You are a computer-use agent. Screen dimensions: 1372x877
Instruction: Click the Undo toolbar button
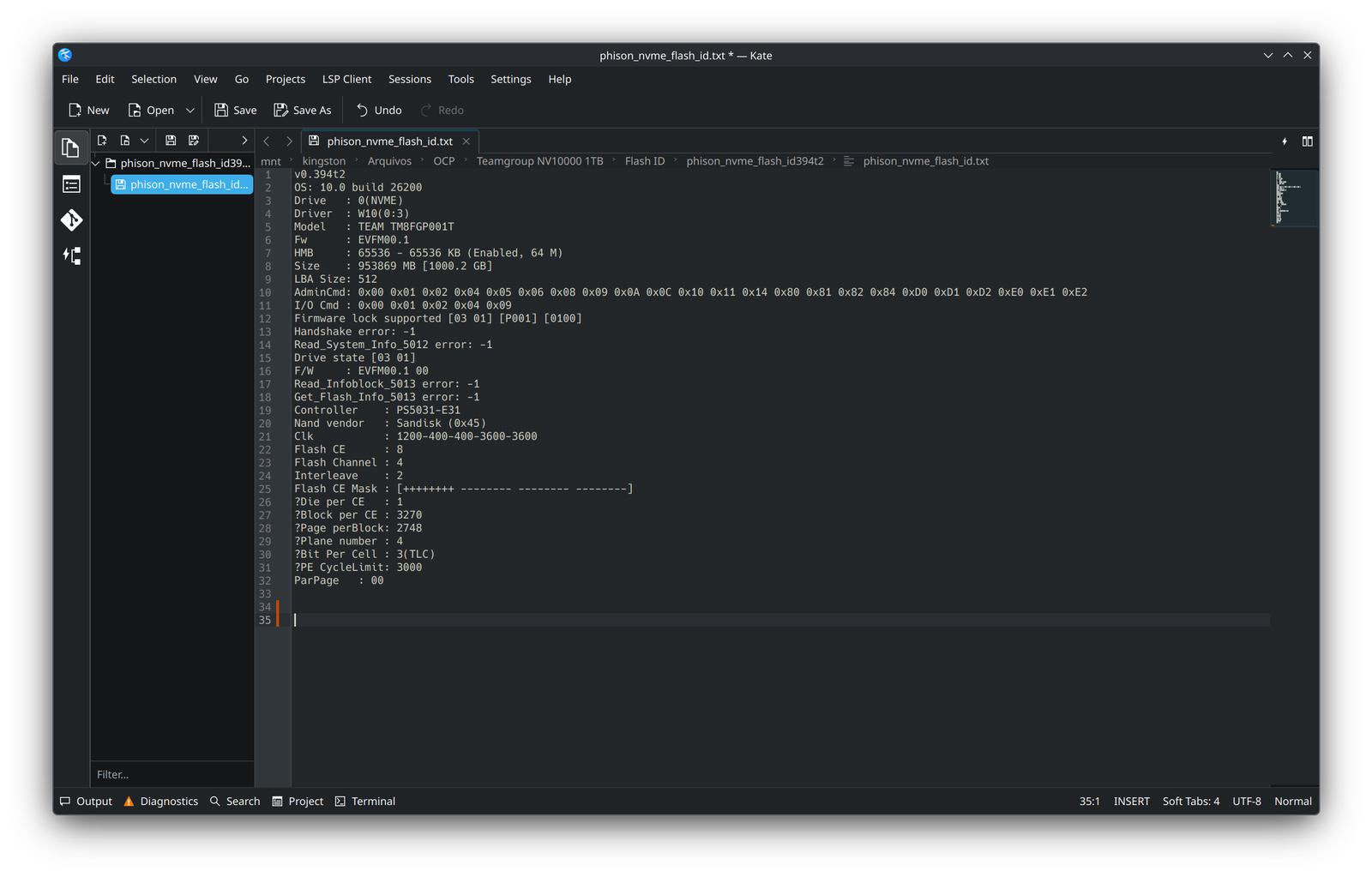pyautogui.click(x=379, y=110)
